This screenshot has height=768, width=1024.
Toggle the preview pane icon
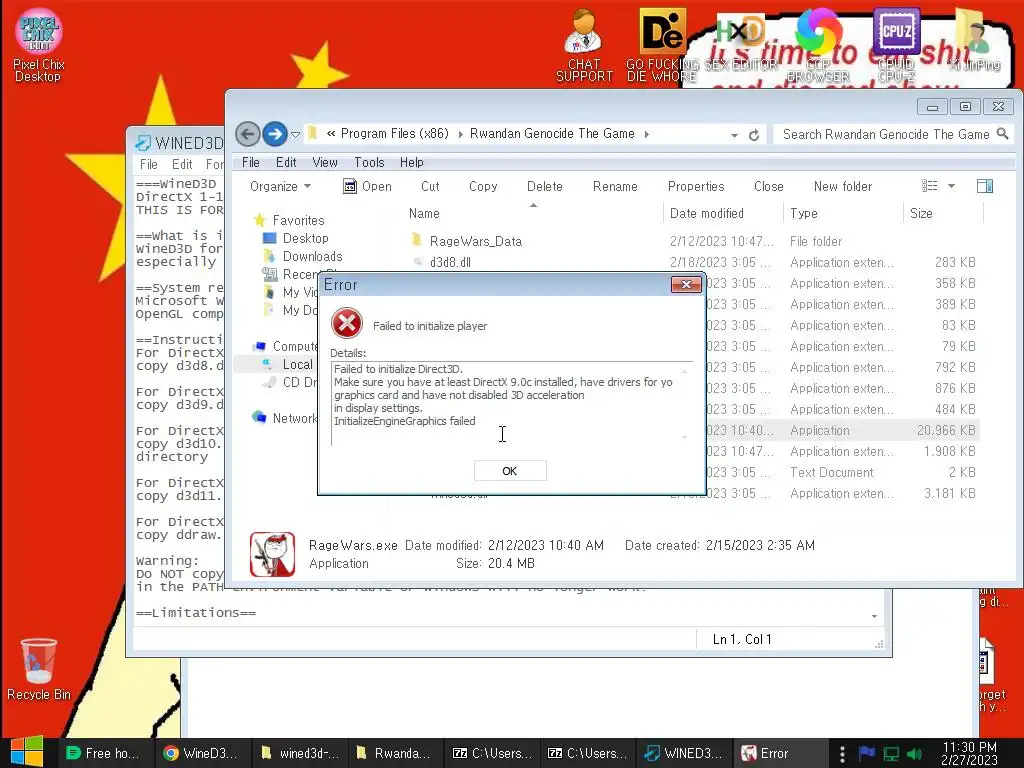[985, 186]
